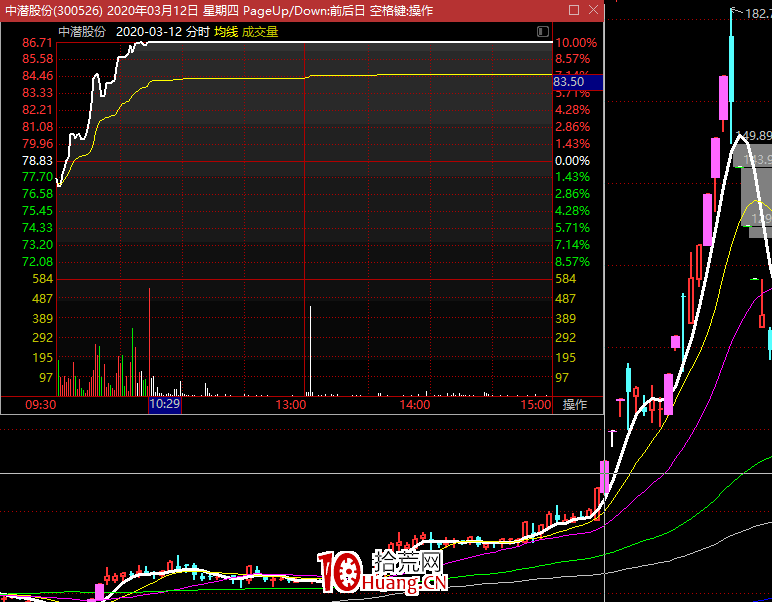The height and width of the screenshot is (602, 772).
Task: Click the 15:00 time axis label
Action: pos(536,405)
